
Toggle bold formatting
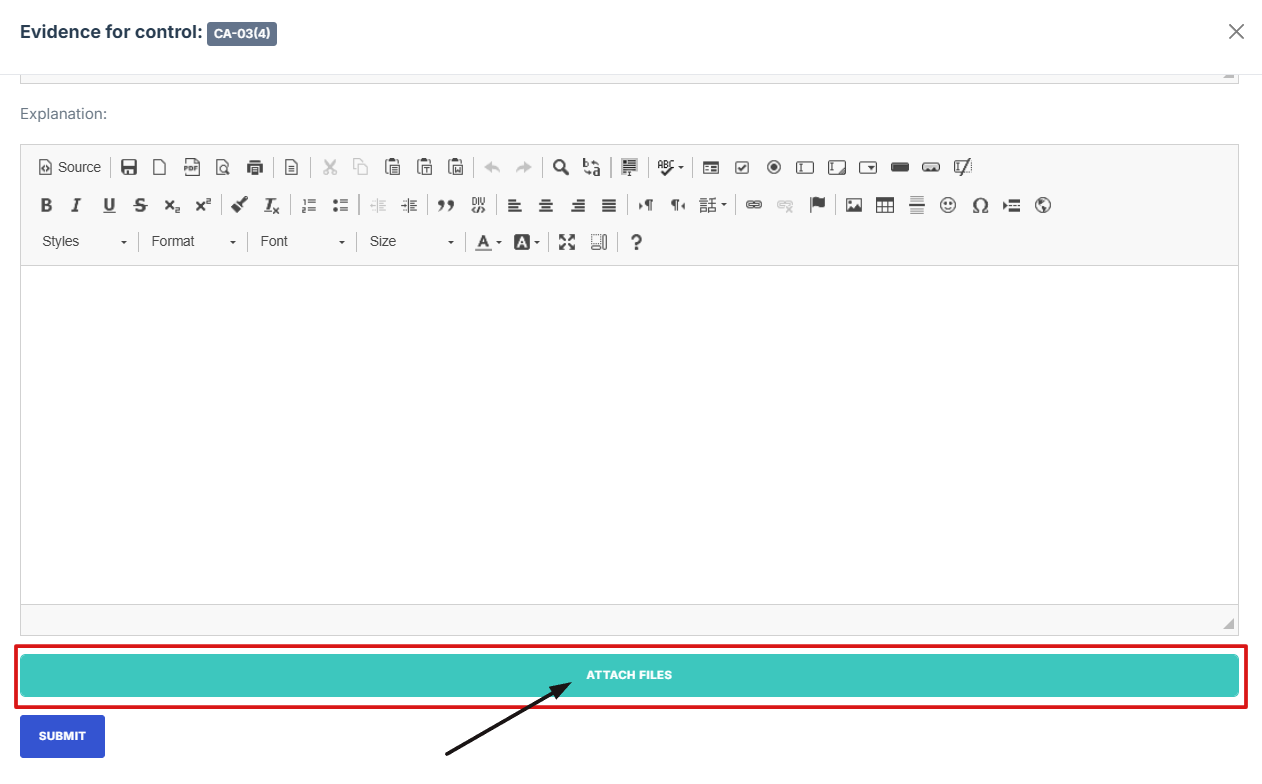pyautogui.click(x=46, y=205)
